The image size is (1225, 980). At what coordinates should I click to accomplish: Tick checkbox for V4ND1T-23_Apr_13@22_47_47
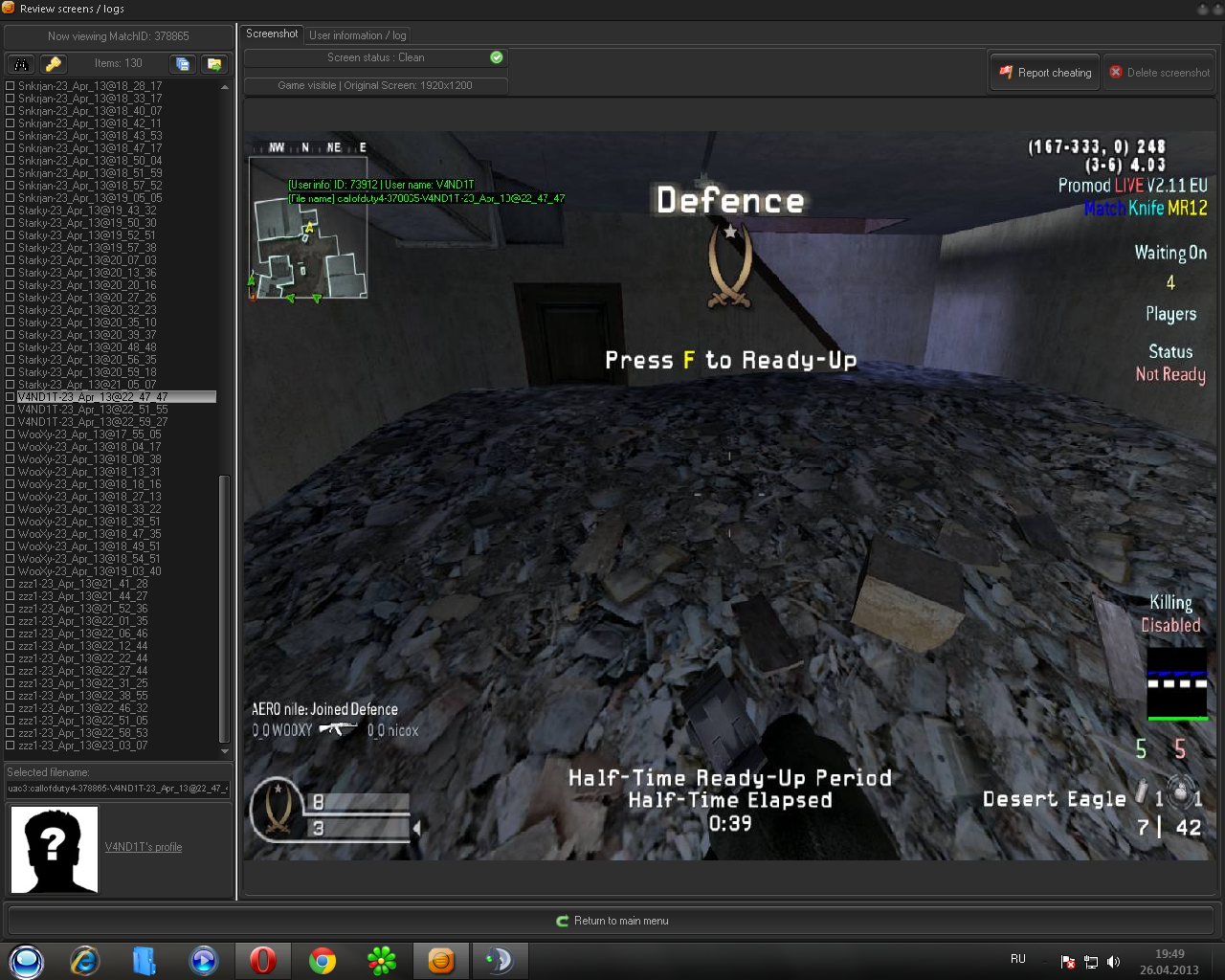point(11,397)
